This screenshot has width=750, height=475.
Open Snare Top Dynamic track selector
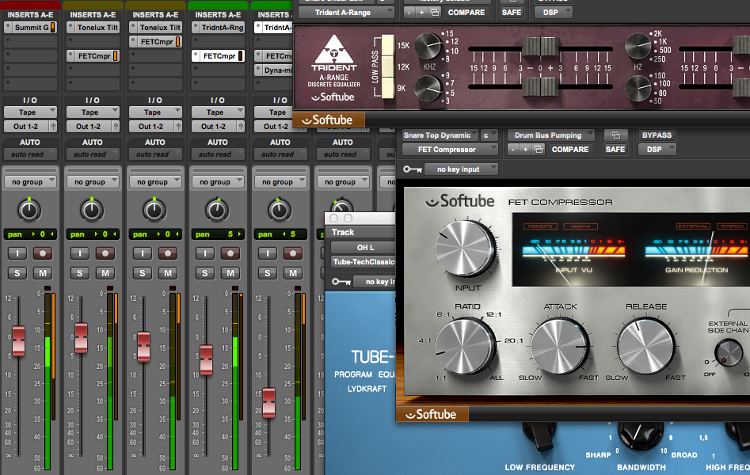[439, 135]
